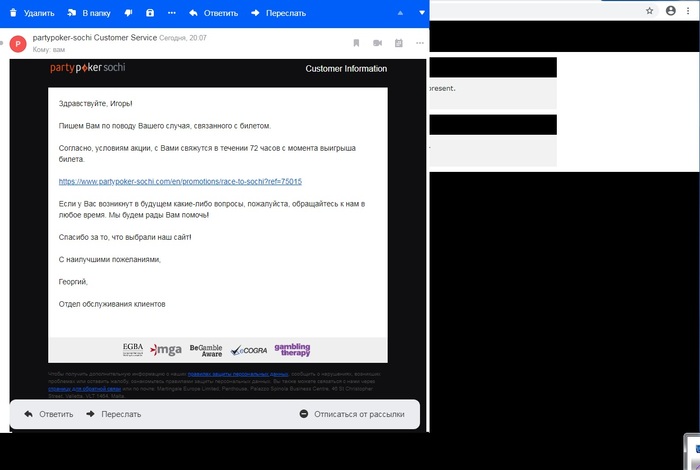
Task: Open the browser profile account icon
Action: point(671,11)
